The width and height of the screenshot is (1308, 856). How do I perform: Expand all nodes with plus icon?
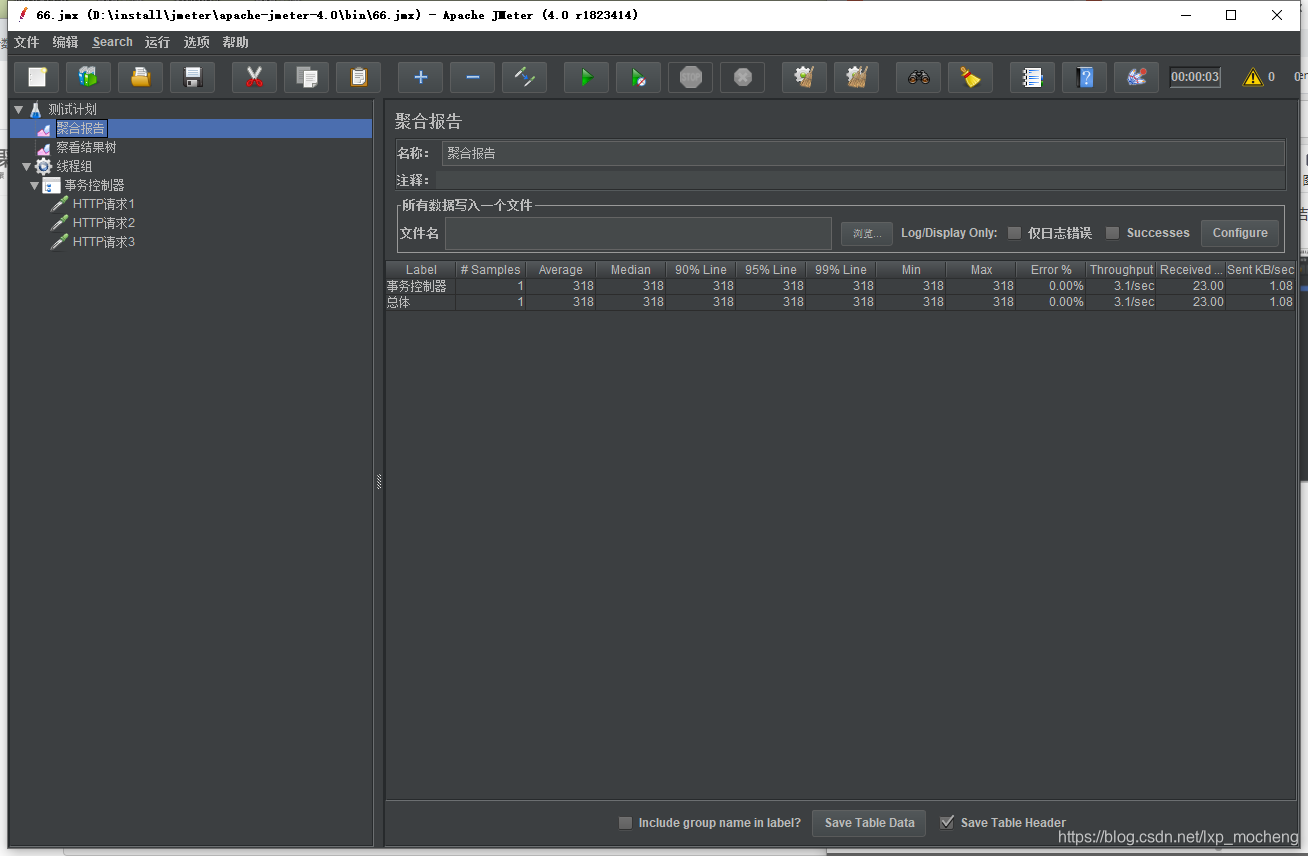click(421, 77)
